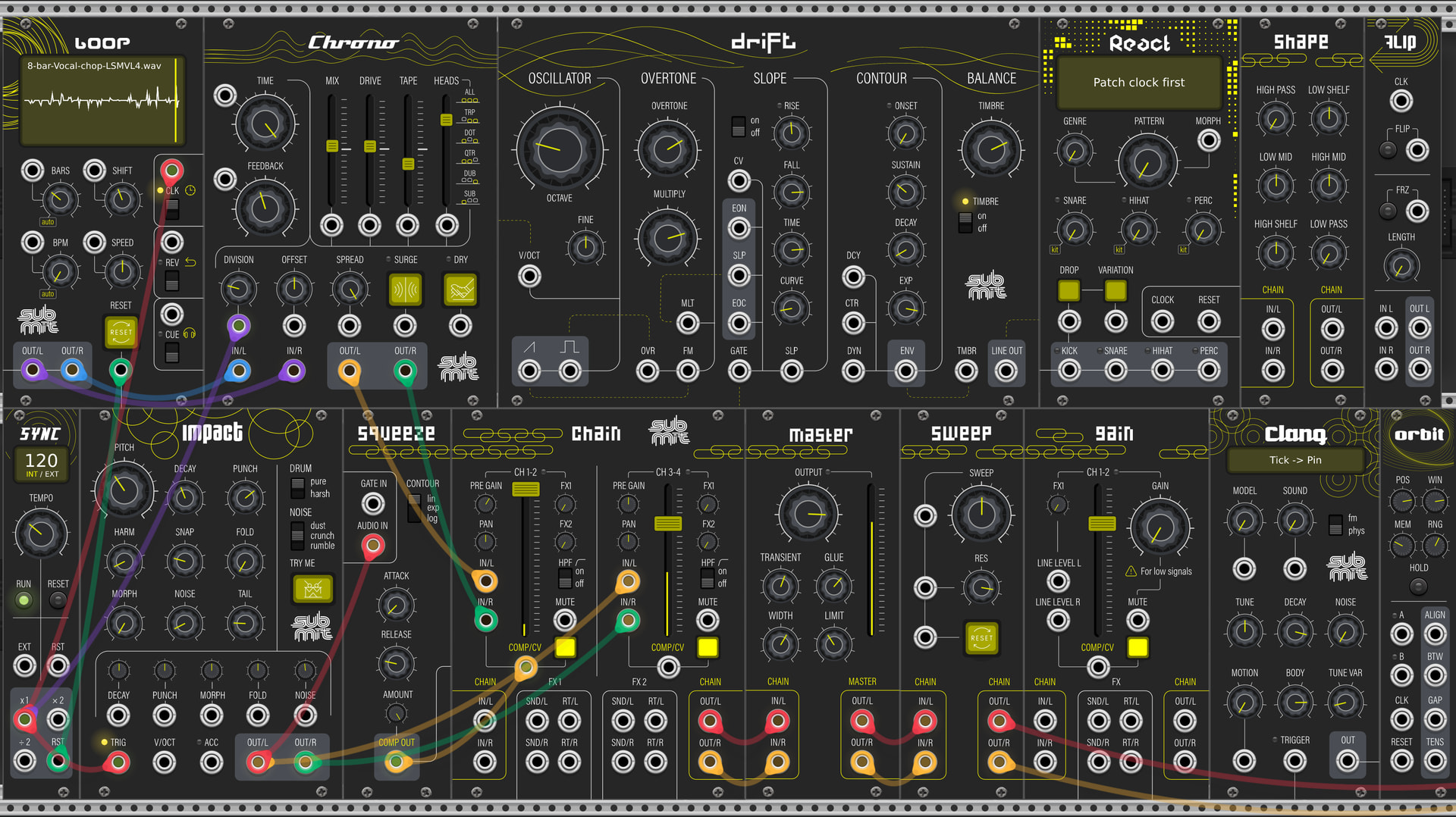This screenshot has width=1456, height=817.
Task: Click the MASTER OUT/L jack on Master
Action: click(x=862, y=721)
